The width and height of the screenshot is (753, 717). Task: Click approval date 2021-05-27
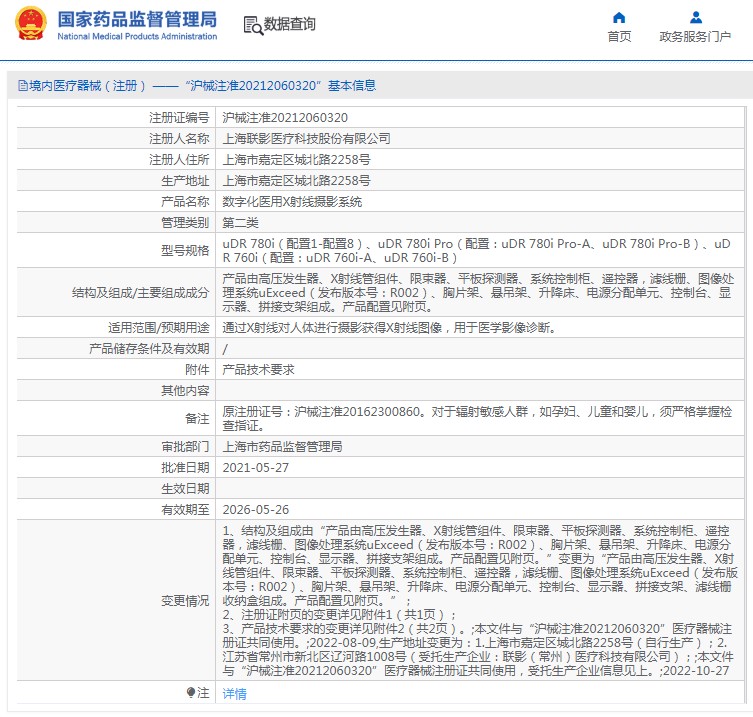coord(255,468)
